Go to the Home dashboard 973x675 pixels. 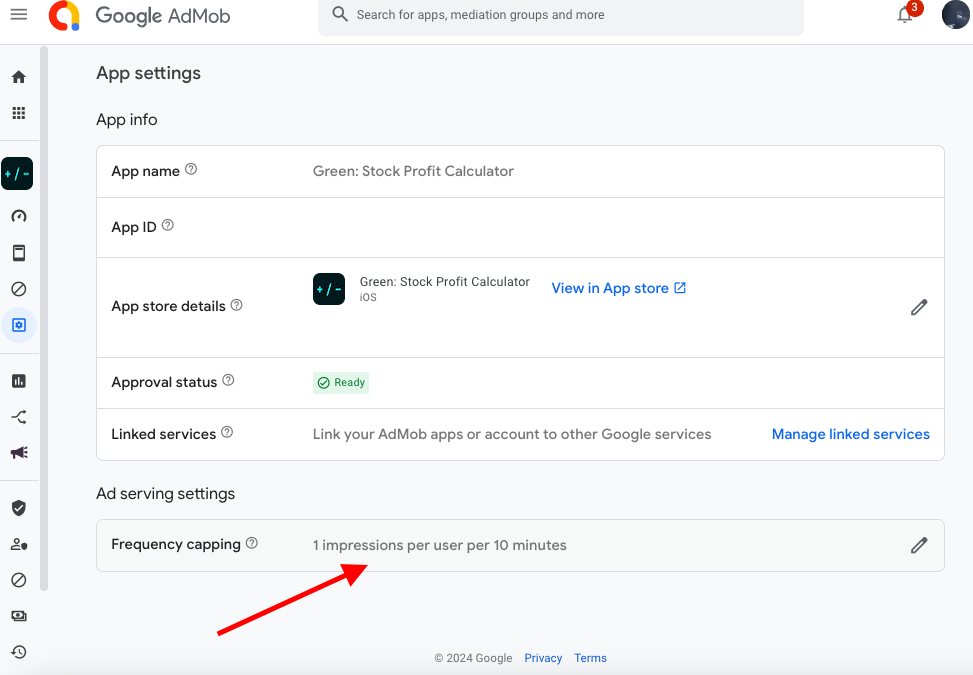tap(18, 76)
